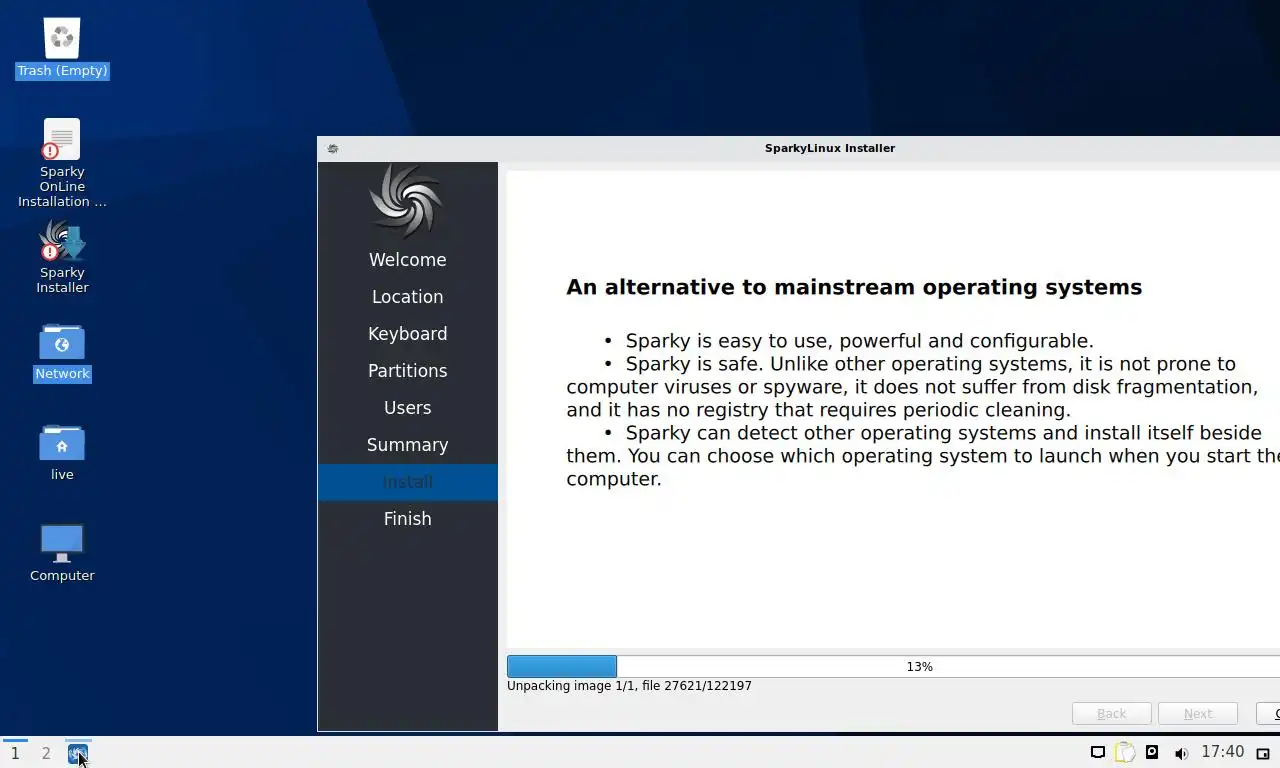Open the live home folder icon
This screenshot has height=768, width=1280.
[x=62, y=452]
